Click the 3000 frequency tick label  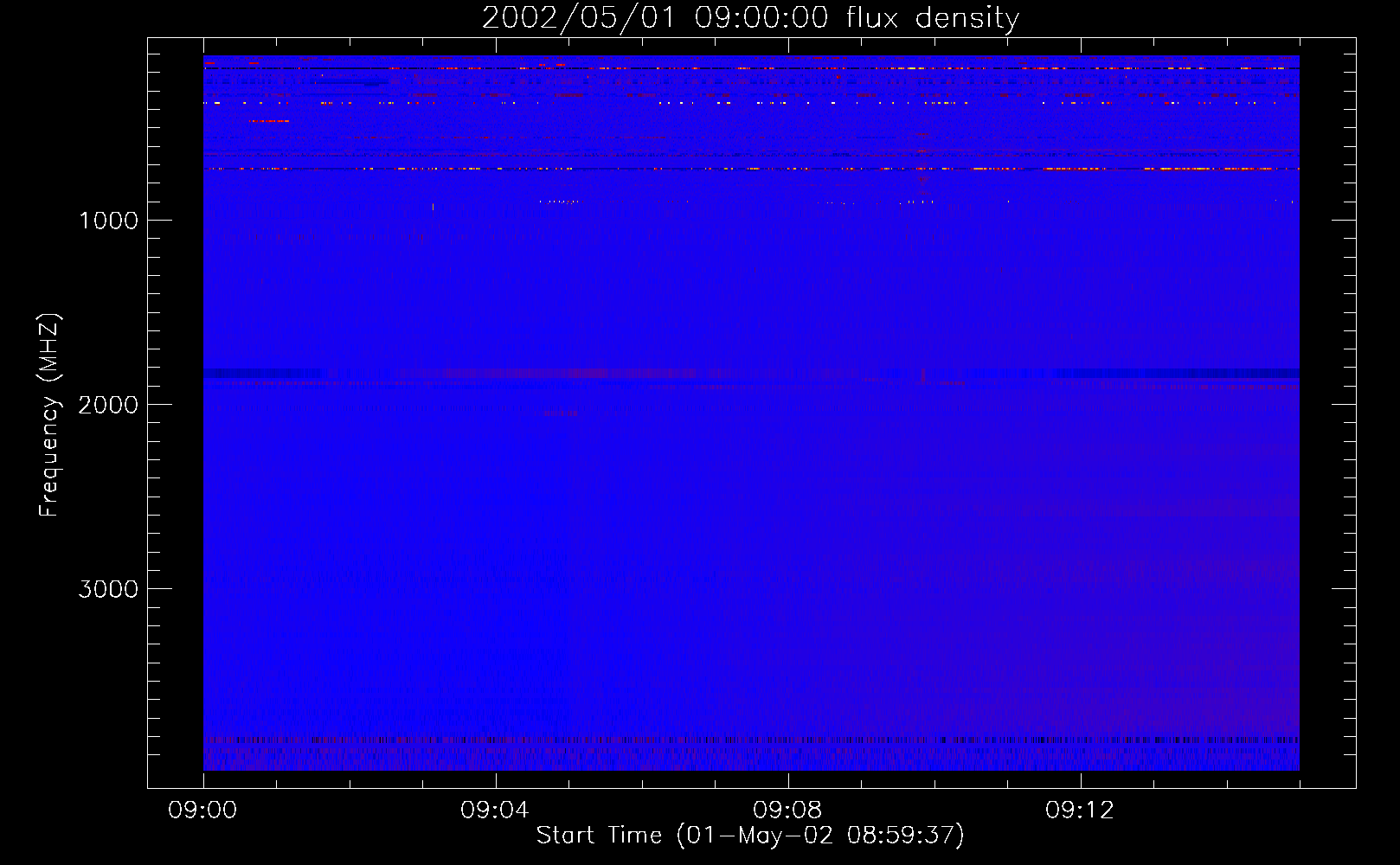coord(108,589)
